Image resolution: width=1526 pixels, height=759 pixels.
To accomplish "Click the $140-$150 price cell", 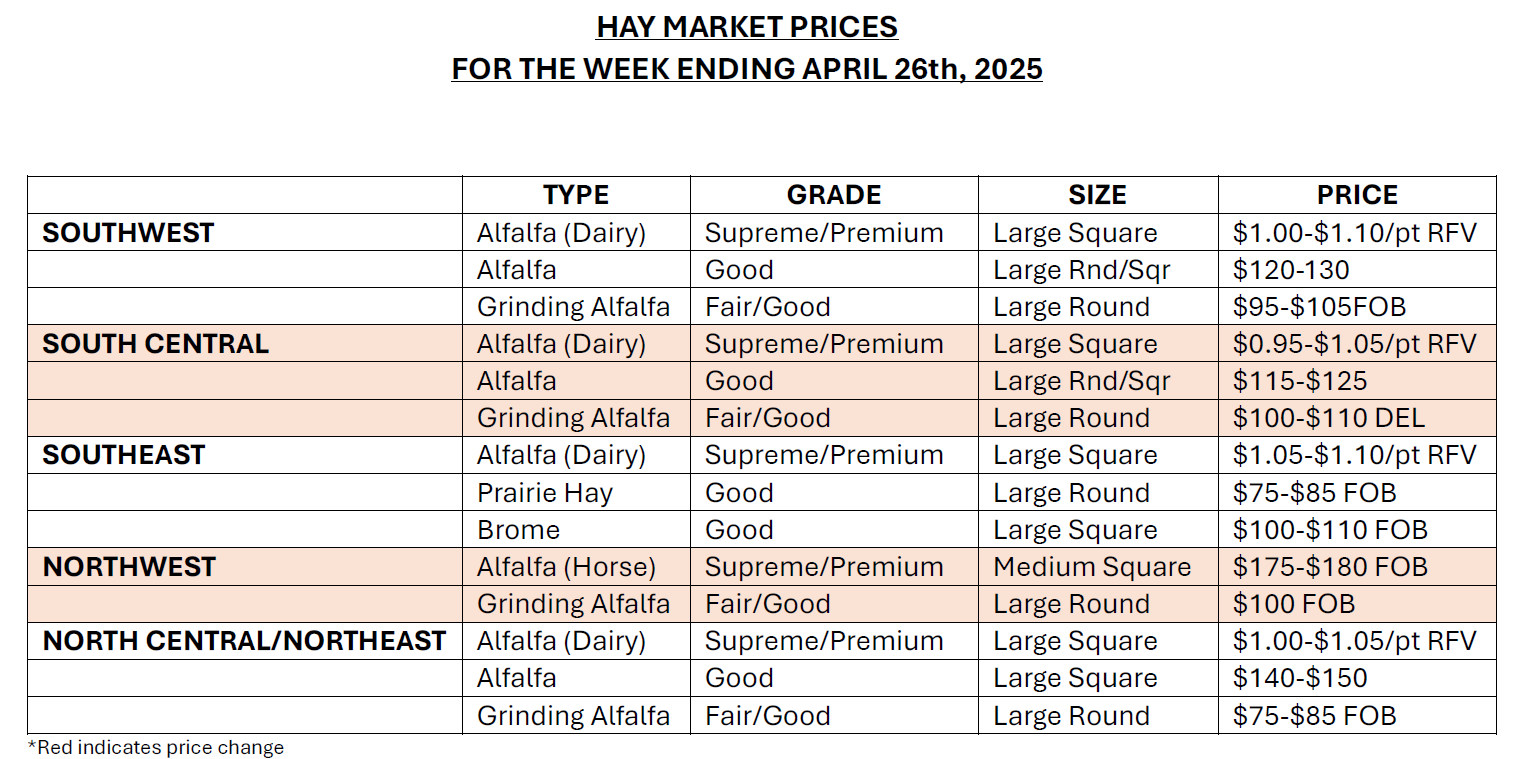I will (1300, 678).
